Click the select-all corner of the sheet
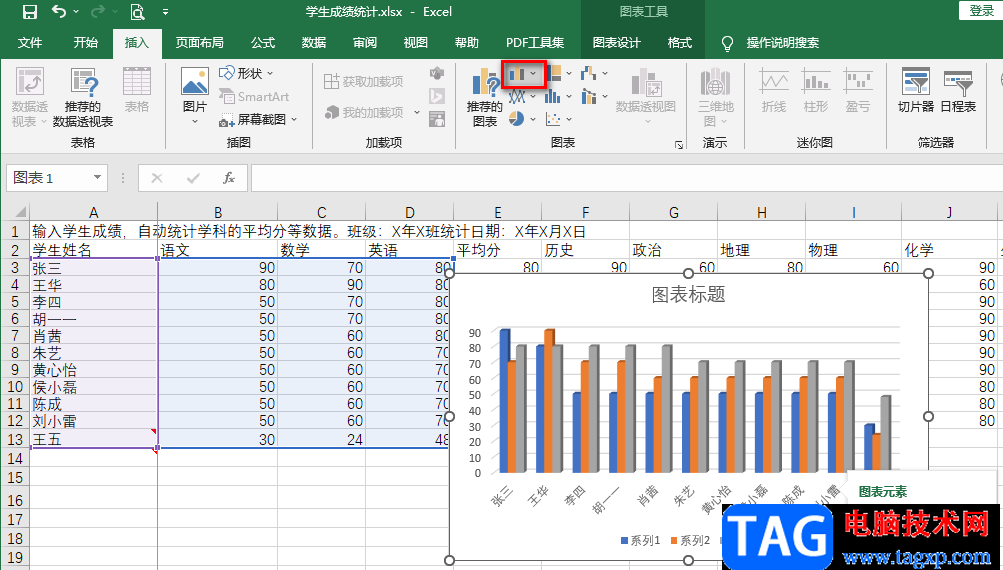This screenshot has height=570, width=1003. click(15, 212)
